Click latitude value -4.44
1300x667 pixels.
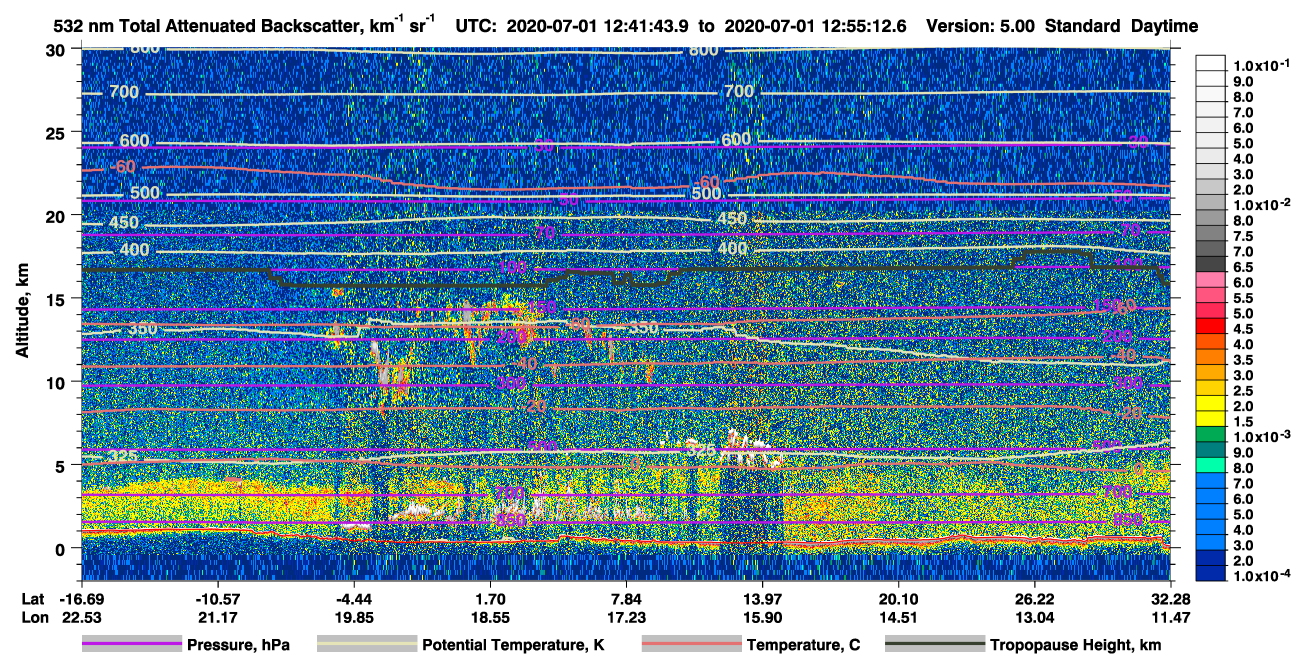[353, 599]
